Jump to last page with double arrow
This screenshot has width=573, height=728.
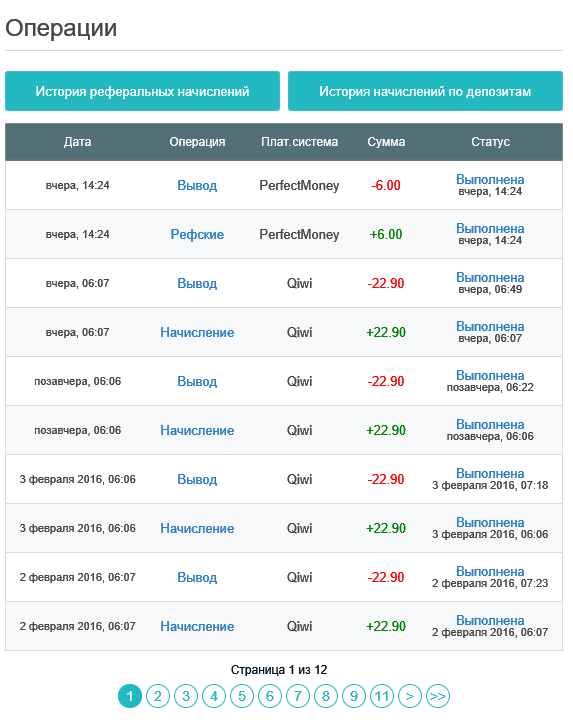pos(438,696)
